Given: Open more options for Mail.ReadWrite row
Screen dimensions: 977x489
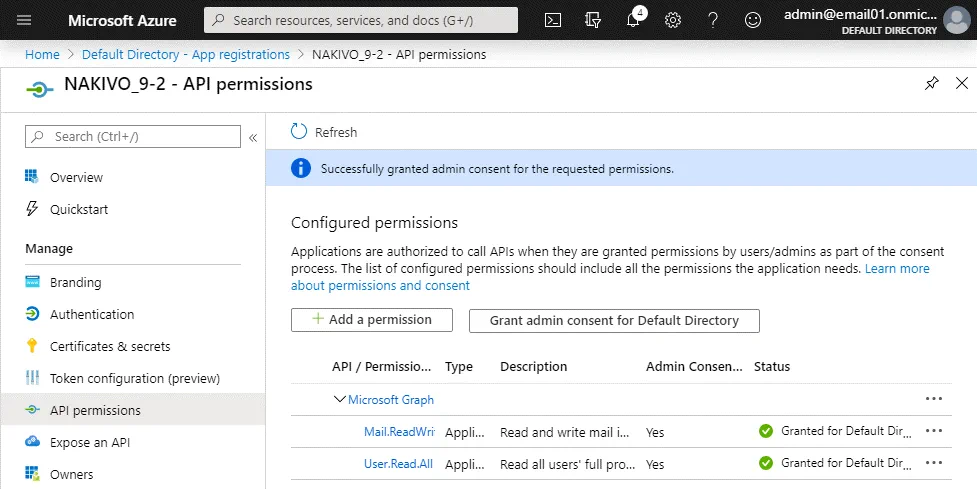Looking at the screenshot, I should [x=933, y=430].
